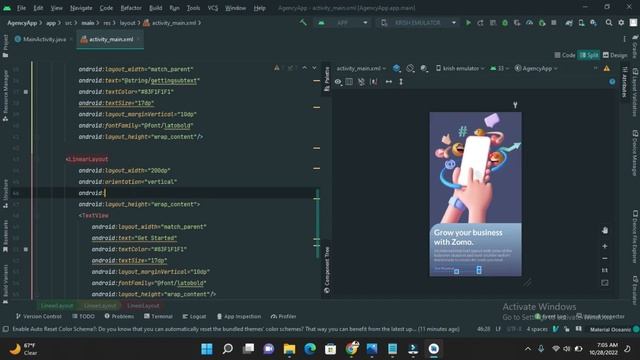Click the Stop icon in run toolbar
The width and height of the screenshot is (640, 360).
[x=554, y=23]
